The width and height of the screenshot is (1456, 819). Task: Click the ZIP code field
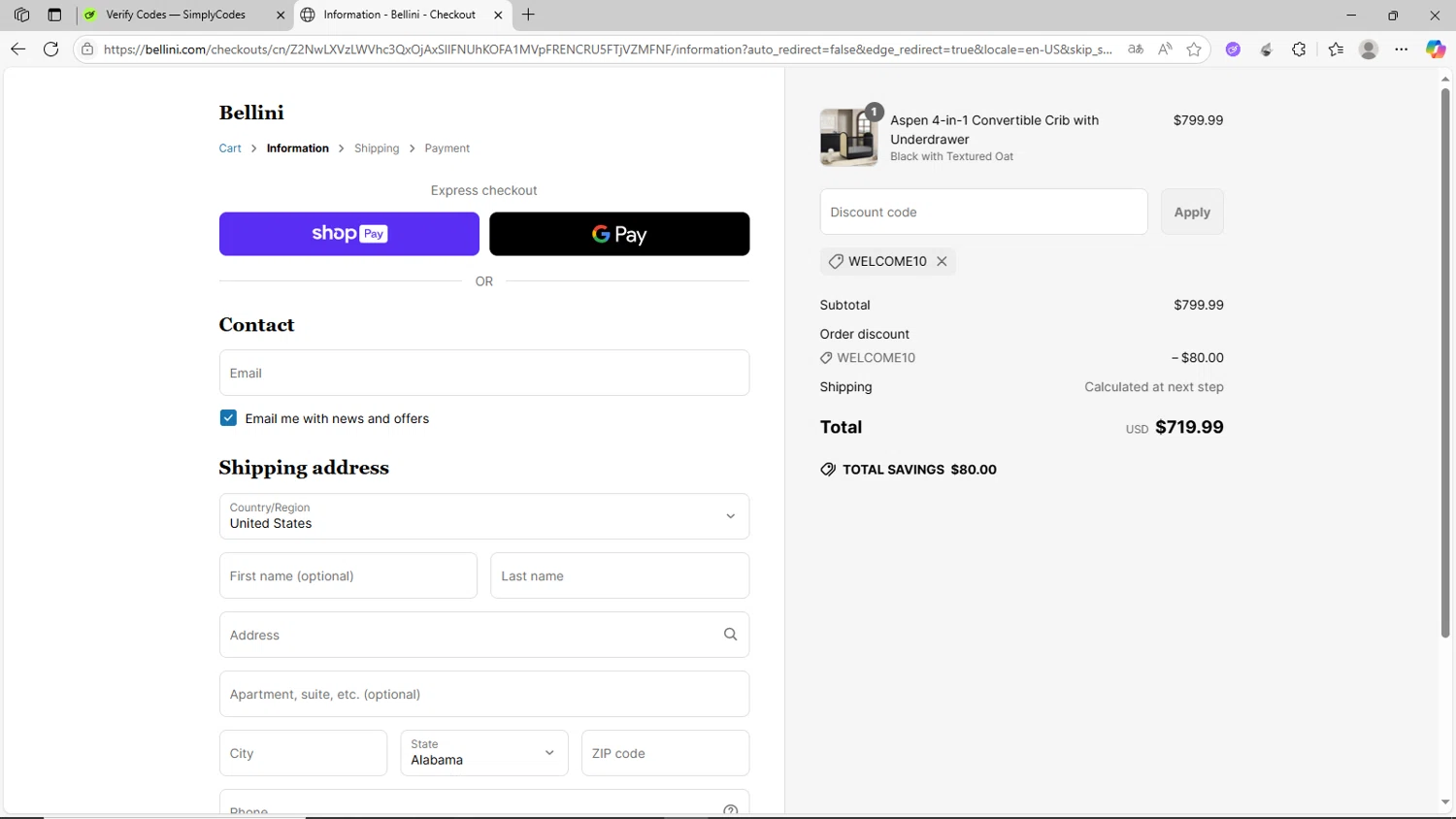coord(665,753)
